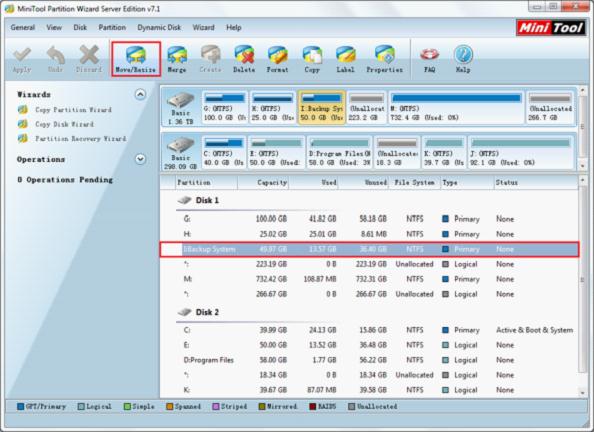The height and width of the screenshot is (432, 594).
Task: Select I: Backup System disk map block
Action: (322, 108)
